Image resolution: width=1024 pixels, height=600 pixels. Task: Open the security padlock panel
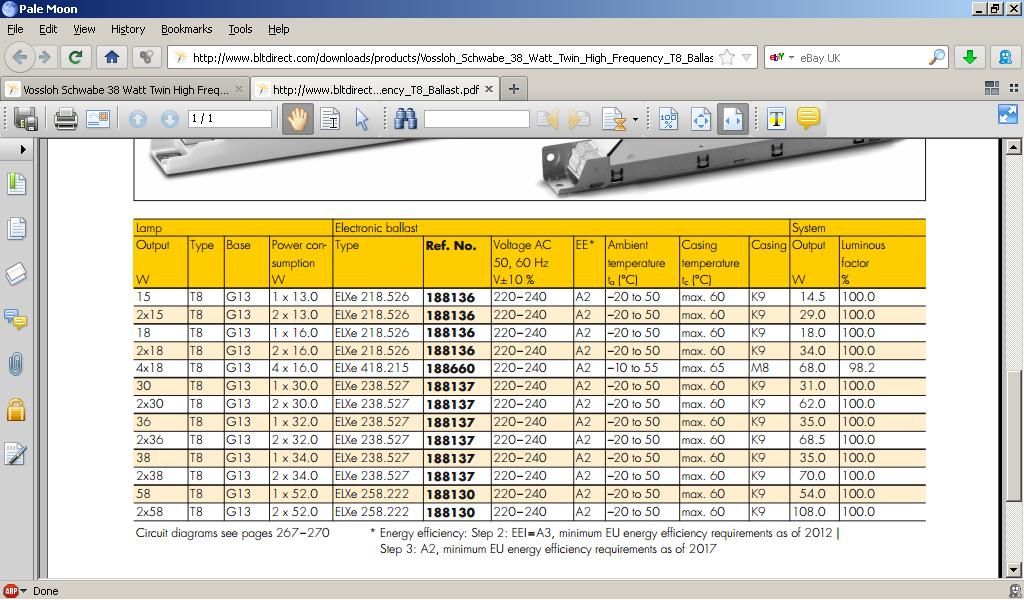tap(16, 409)
